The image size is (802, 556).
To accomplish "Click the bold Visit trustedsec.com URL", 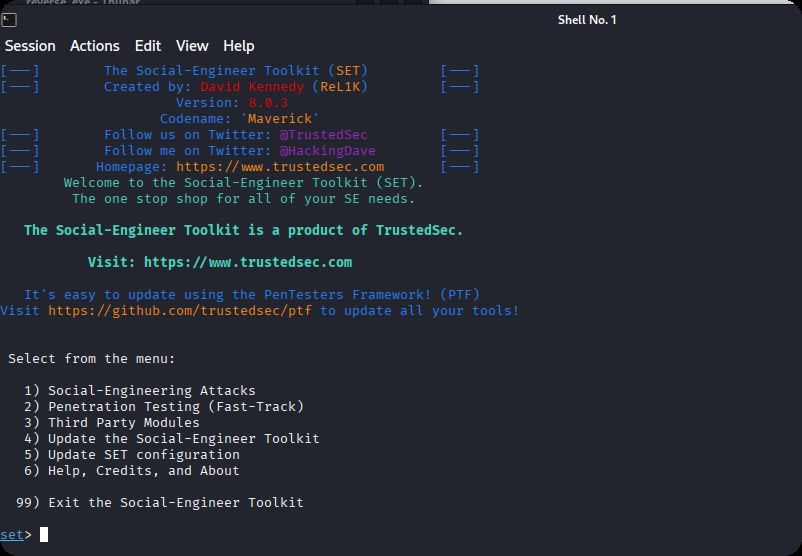I will (248, 263).
